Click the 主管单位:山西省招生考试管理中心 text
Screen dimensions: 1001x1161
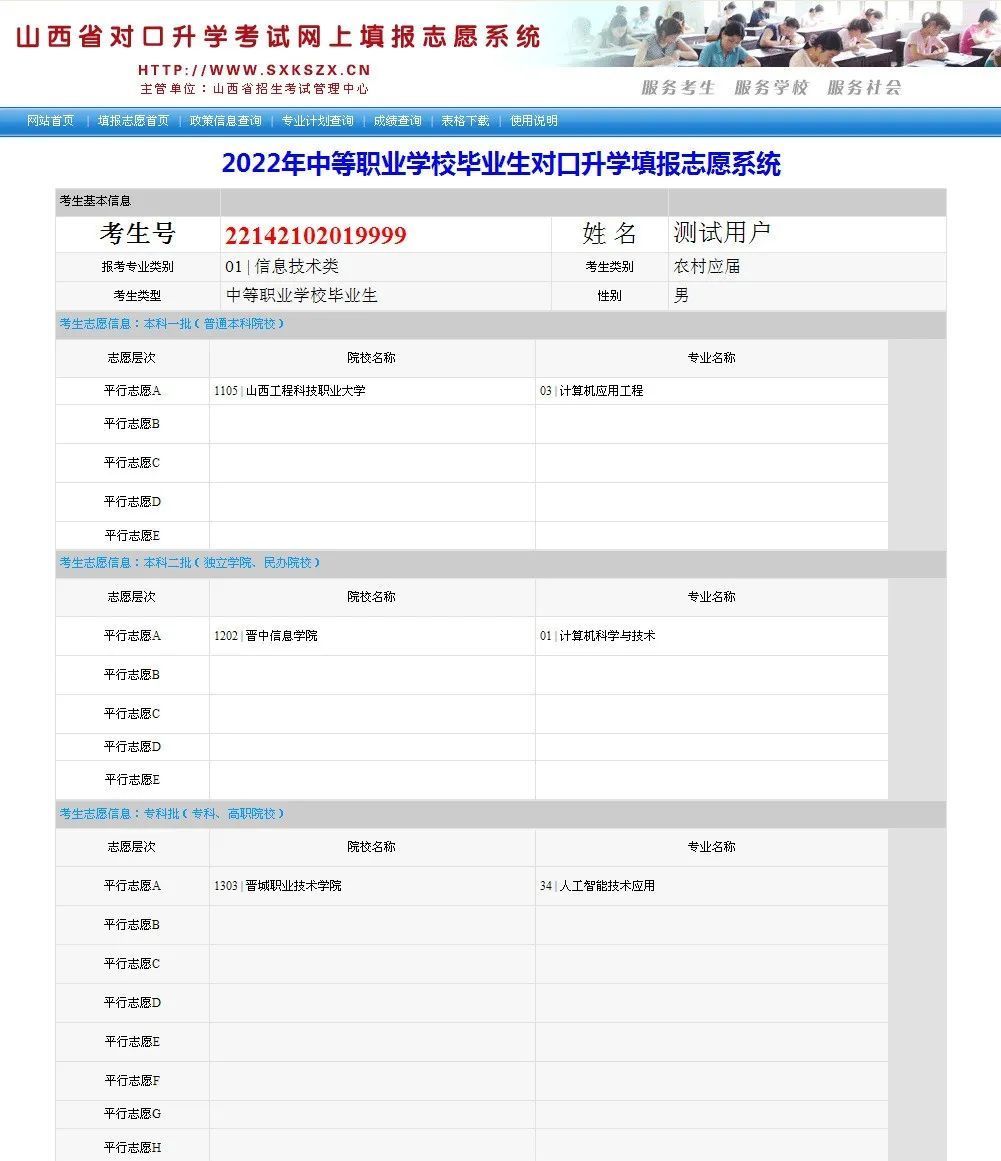pos(254,89)
